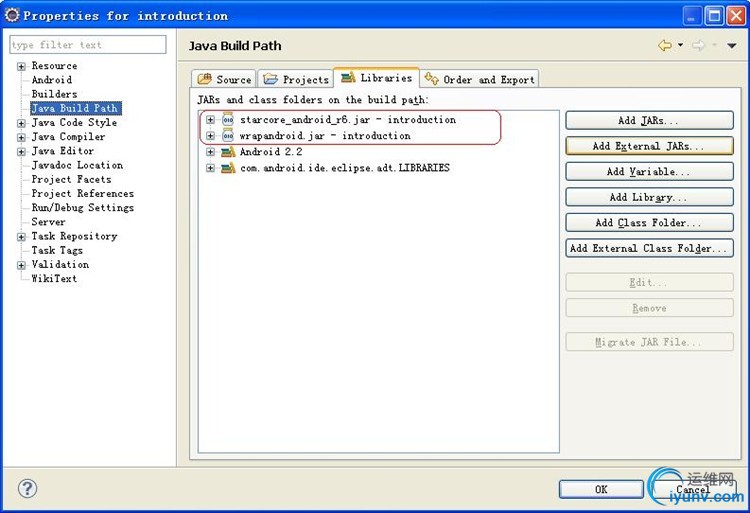Select wrapandroid.jar - introduction row
The width and height of the screenshot is (750, 513).
click(325, 136)
